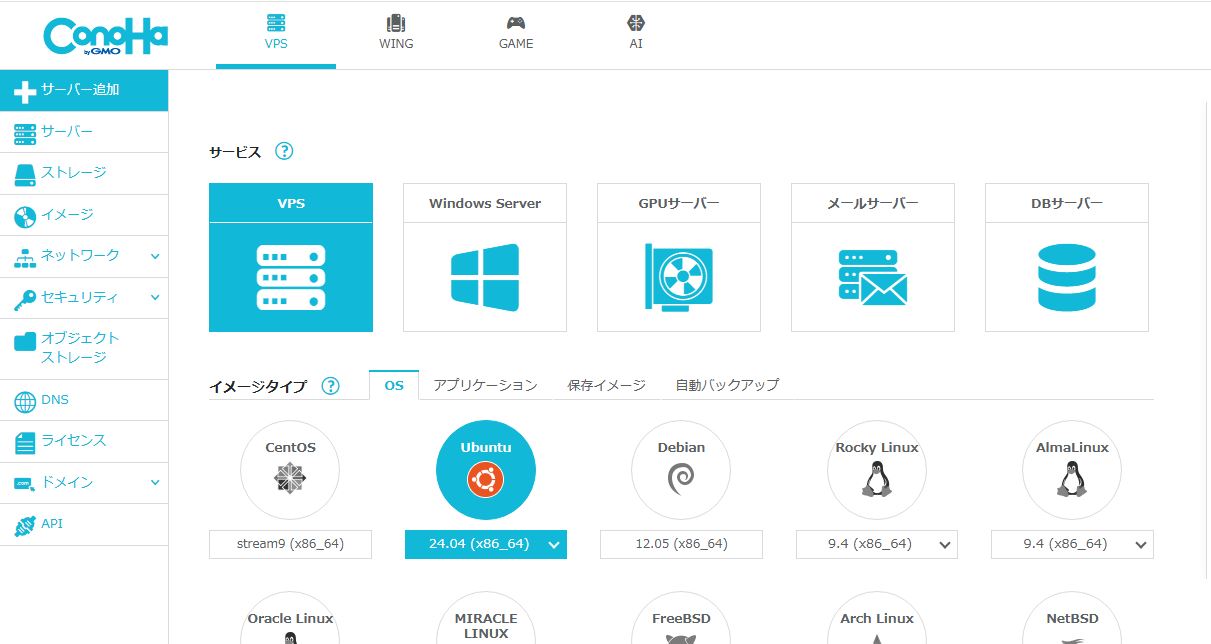
Task: Open Ubuntu 24.04 version dropdown
Action: point(486,544)
